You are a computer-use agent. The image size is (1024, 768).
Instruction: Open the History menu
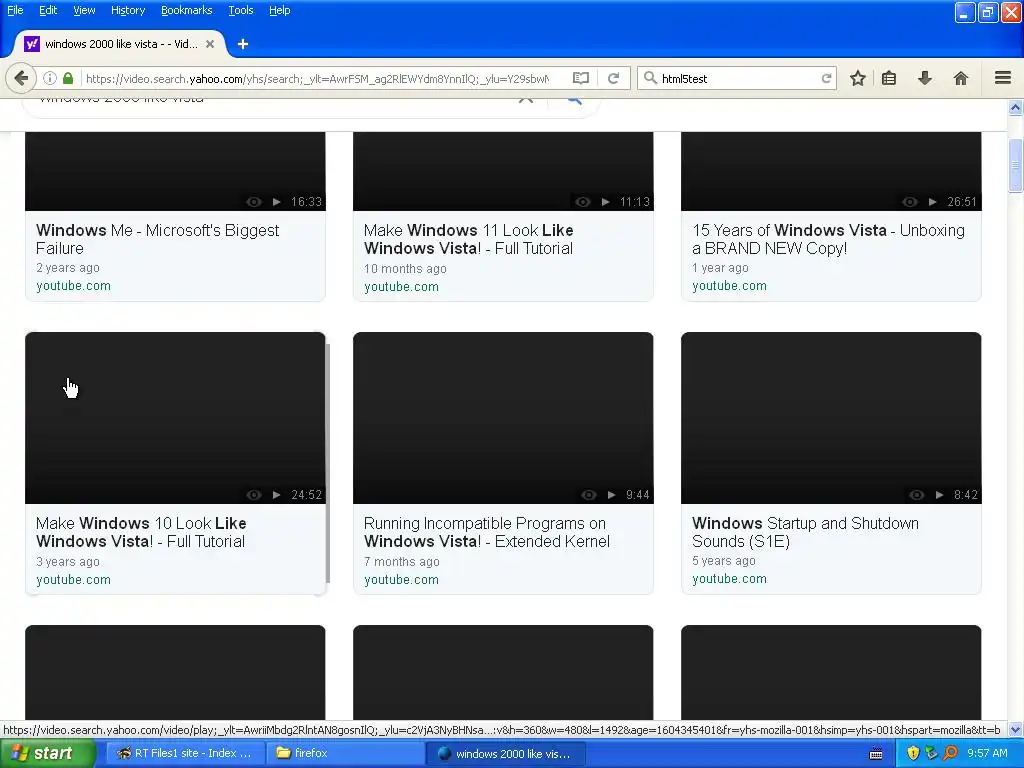point(128,10)
